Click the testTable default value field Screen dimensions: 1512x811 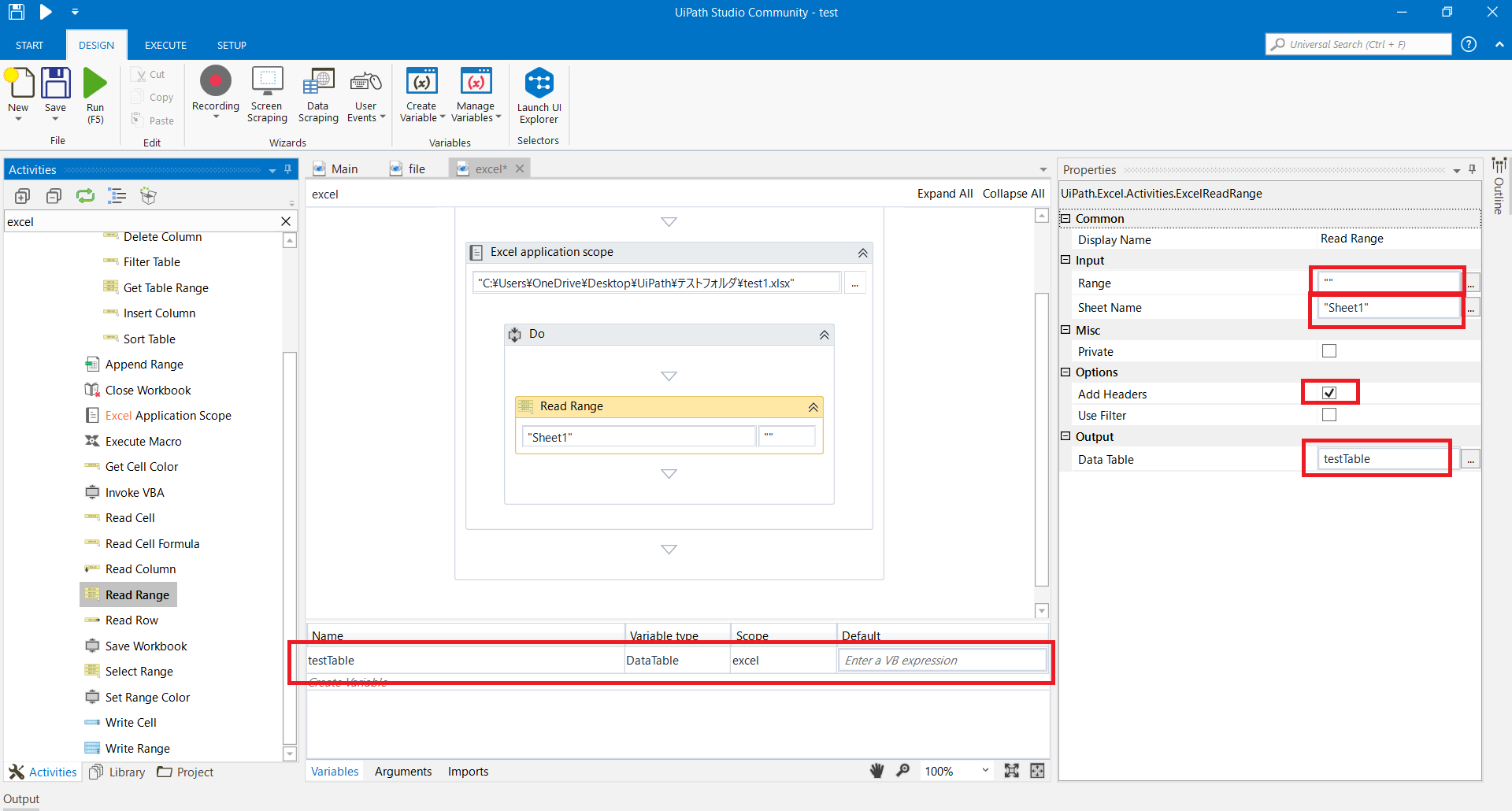pos(943,661)
